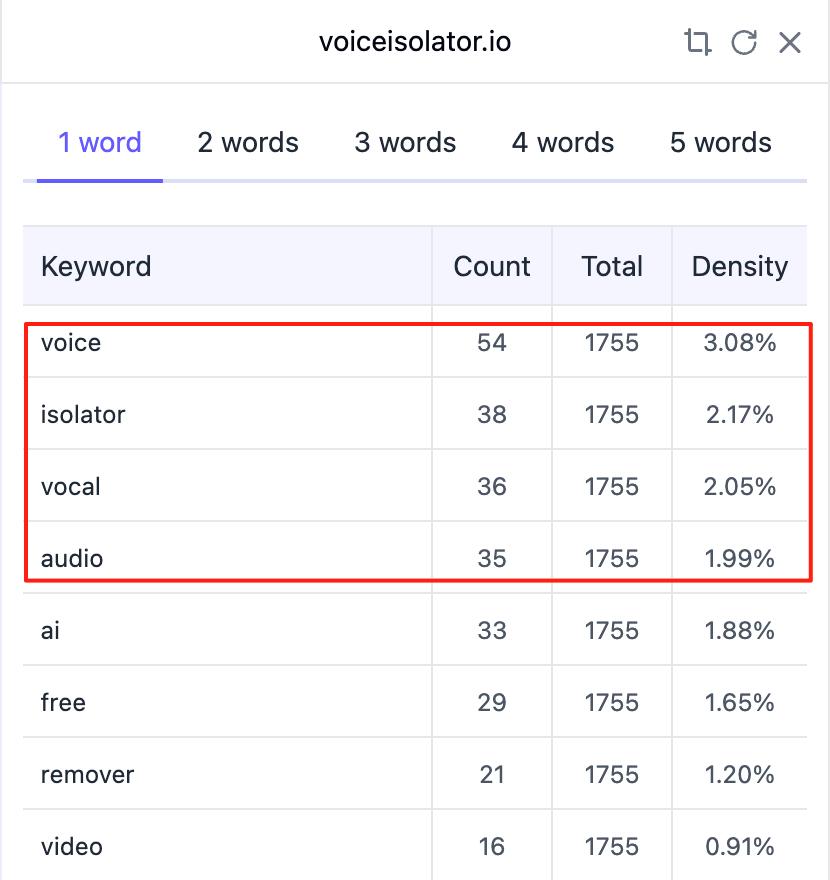The width and height of the screenshot is (830, 880).
Task: Click the Total column header
Action: (x=612, y=266)
